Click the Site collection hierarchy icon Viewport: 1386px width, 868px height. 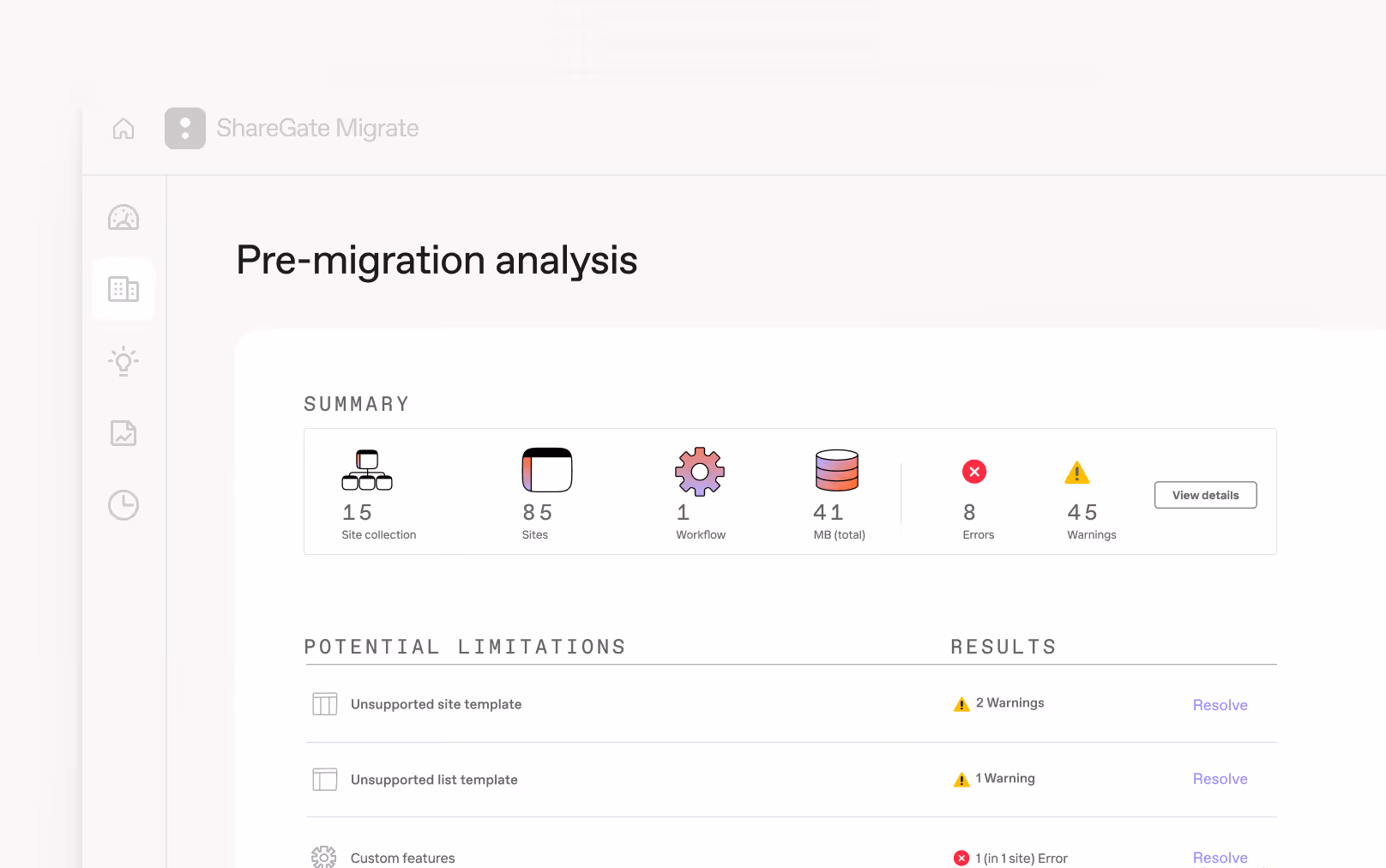367,470
